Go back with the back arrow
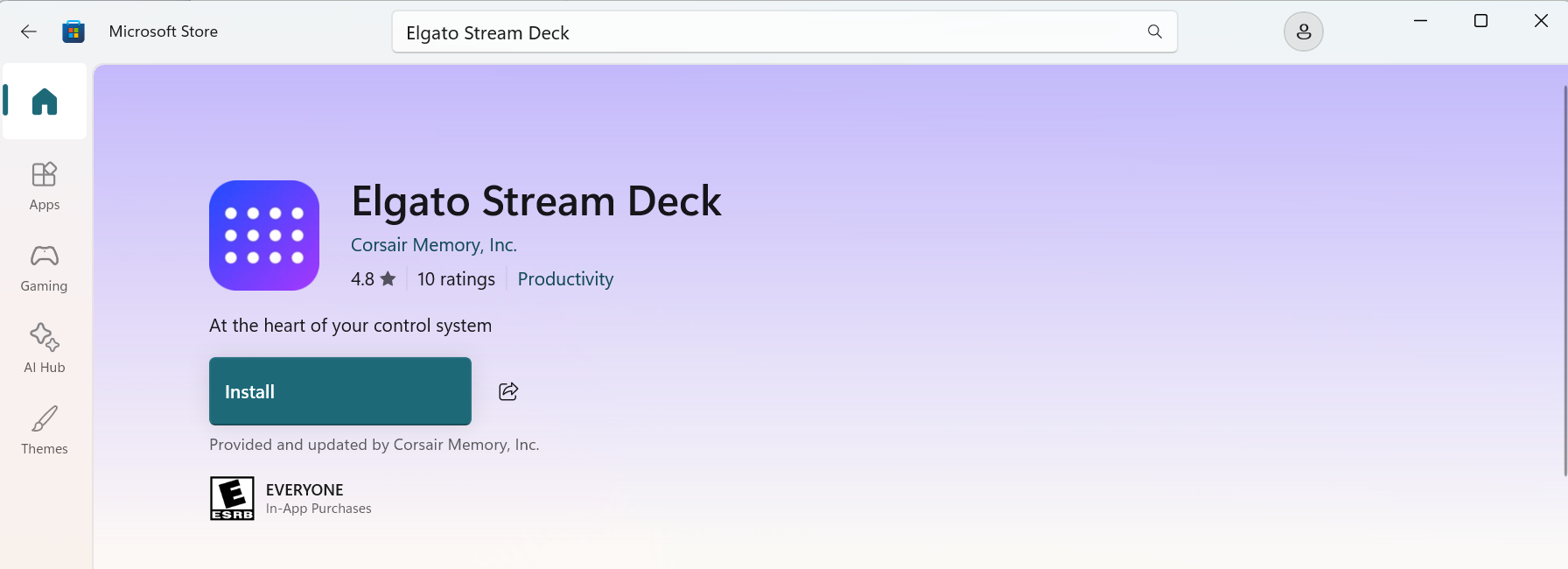Image resolution: width=1568 pixels, height=569 pixels. click(x=29, y=32)
